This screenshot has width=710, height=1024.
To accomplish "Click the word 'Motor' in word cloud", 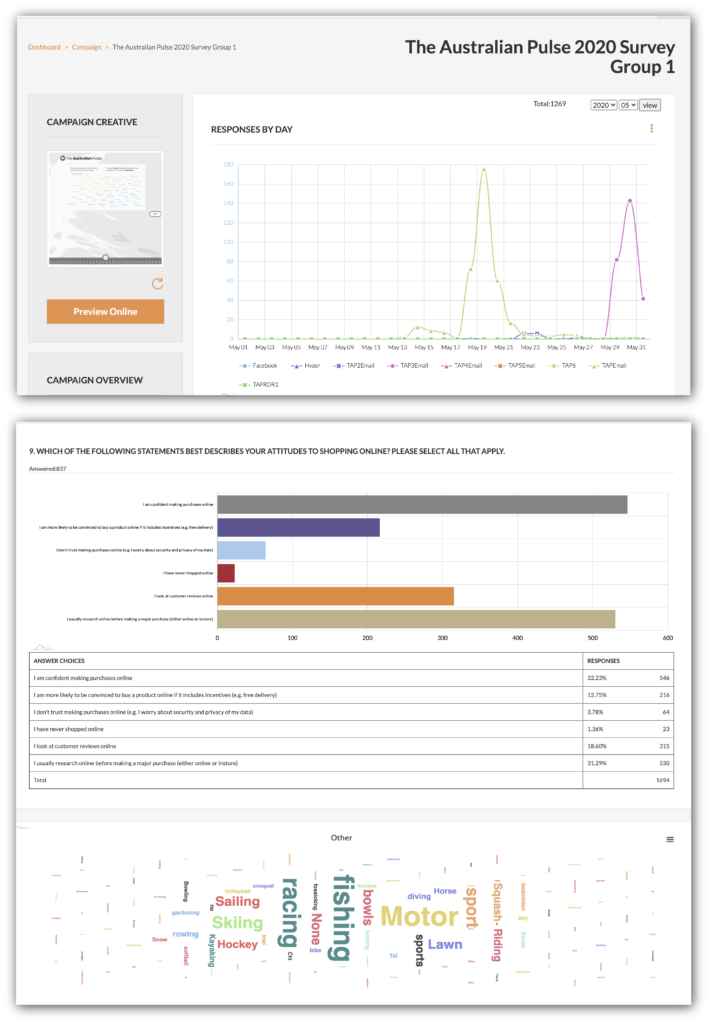I will pyautogui.click(x=420, y=916).
